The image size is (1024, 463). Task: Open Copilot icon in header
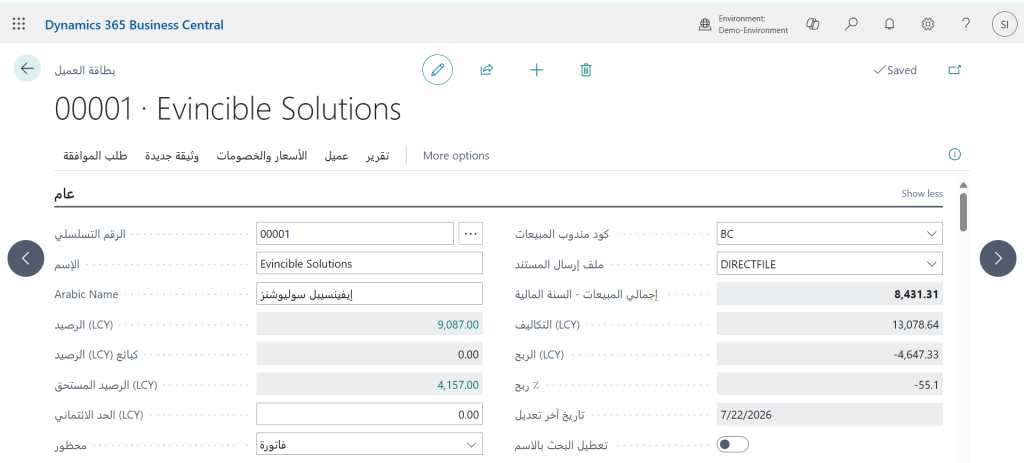coord(812,25)
